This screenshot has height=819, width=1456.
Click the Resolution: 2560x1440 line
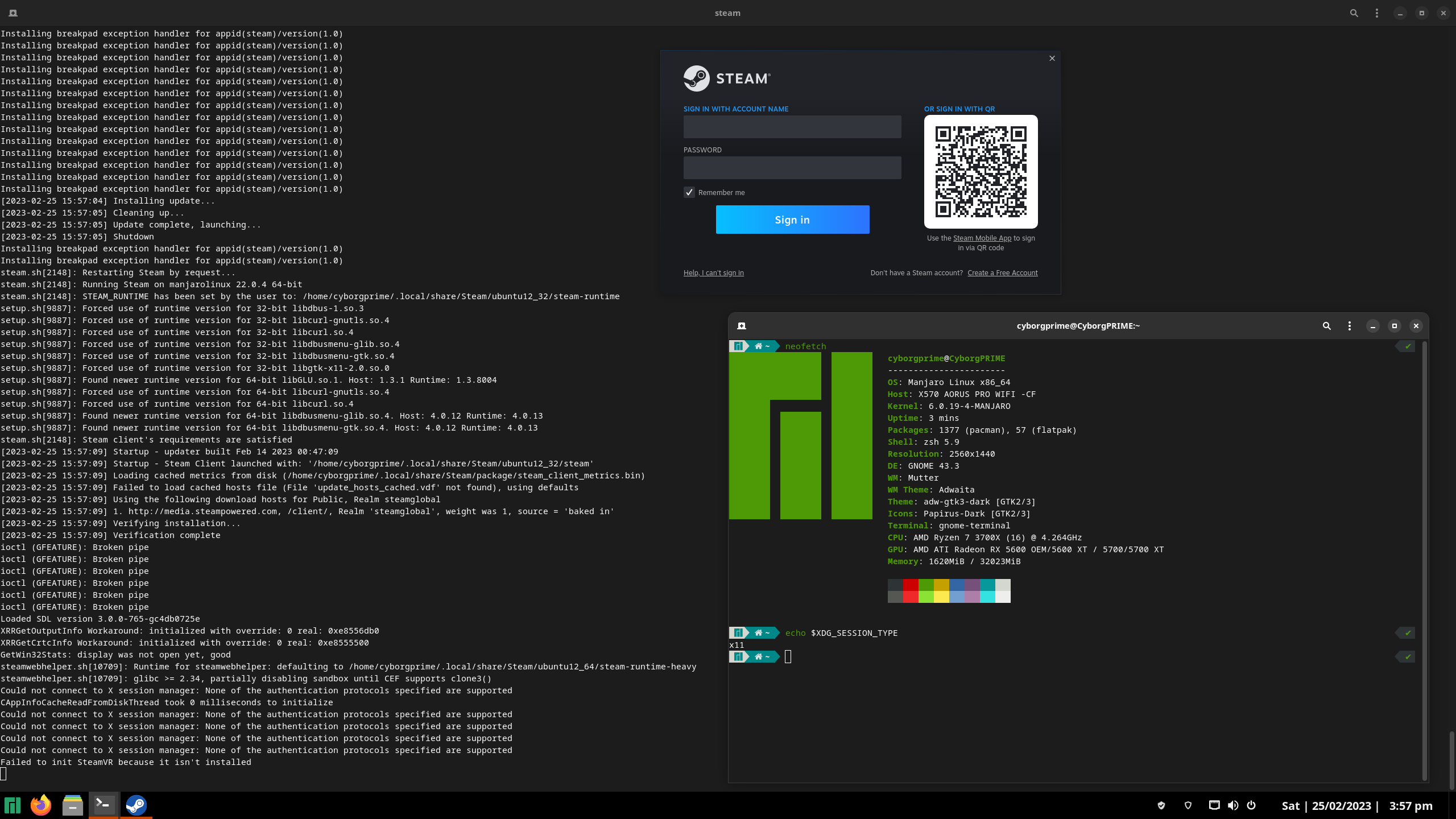point(941,454)
